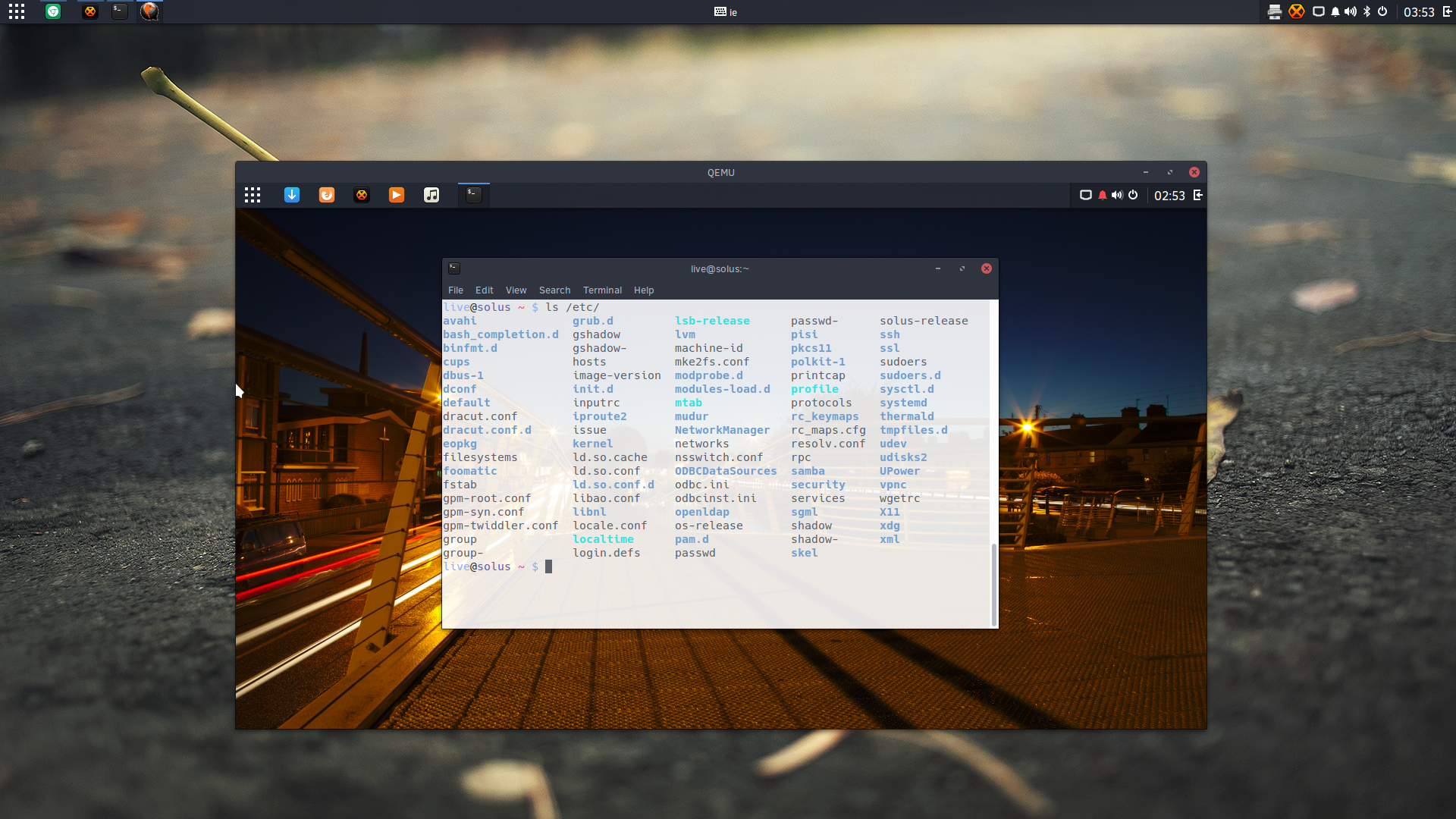1456x819 pixels.
Task: Click the guest panel screen tray icon
Action: pos(1086,195)
